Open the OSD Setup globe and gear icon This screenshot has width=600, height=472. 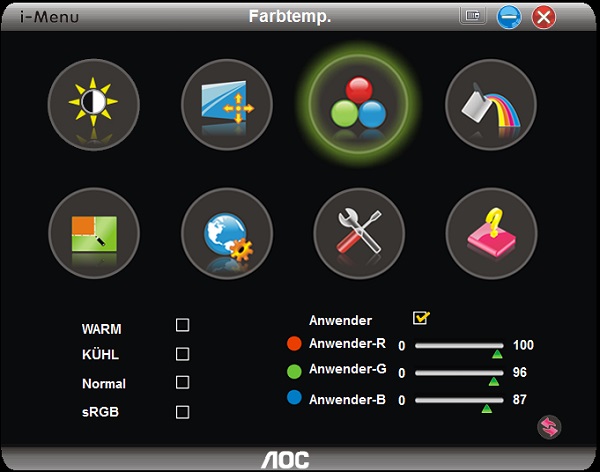point(227,233)
